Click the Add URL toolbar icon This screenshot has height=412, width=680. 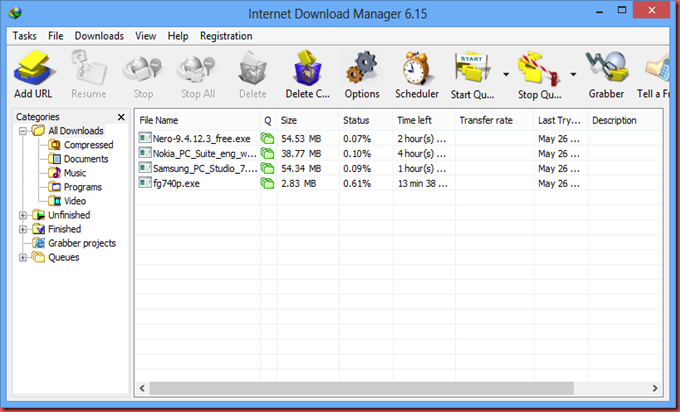pos(33,68)
